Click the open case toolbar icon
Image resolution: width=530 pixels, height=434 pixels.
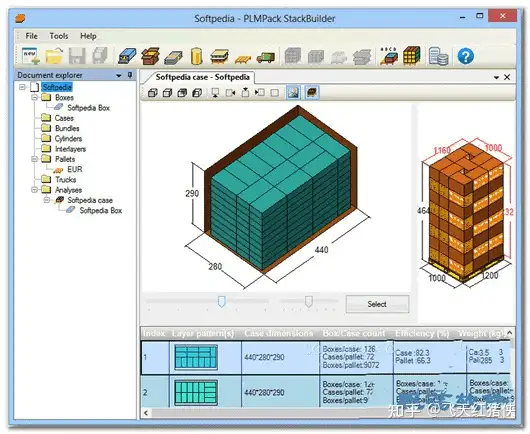coord(150,56)
